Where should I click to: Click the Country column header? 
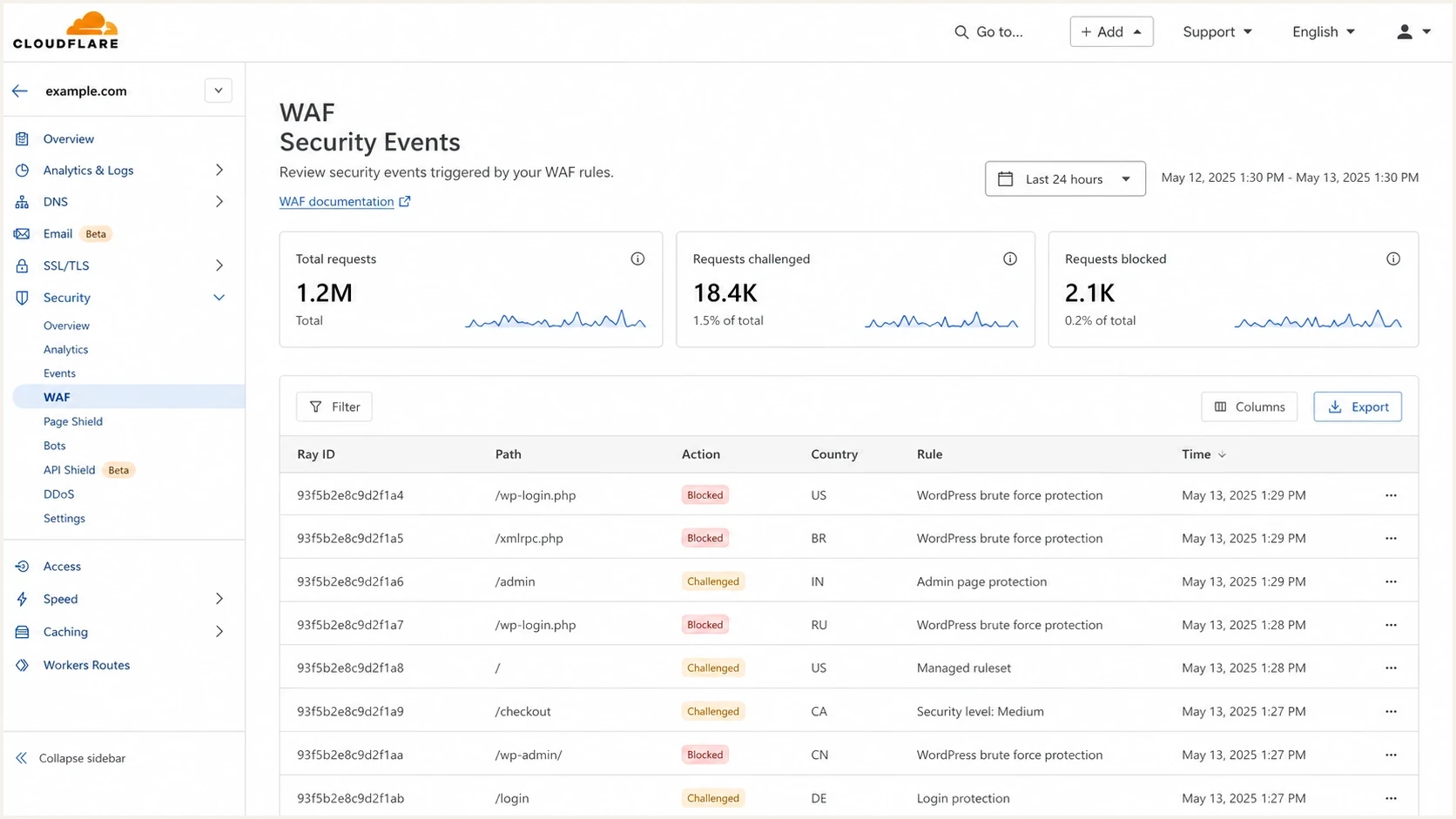coord(834,454)
